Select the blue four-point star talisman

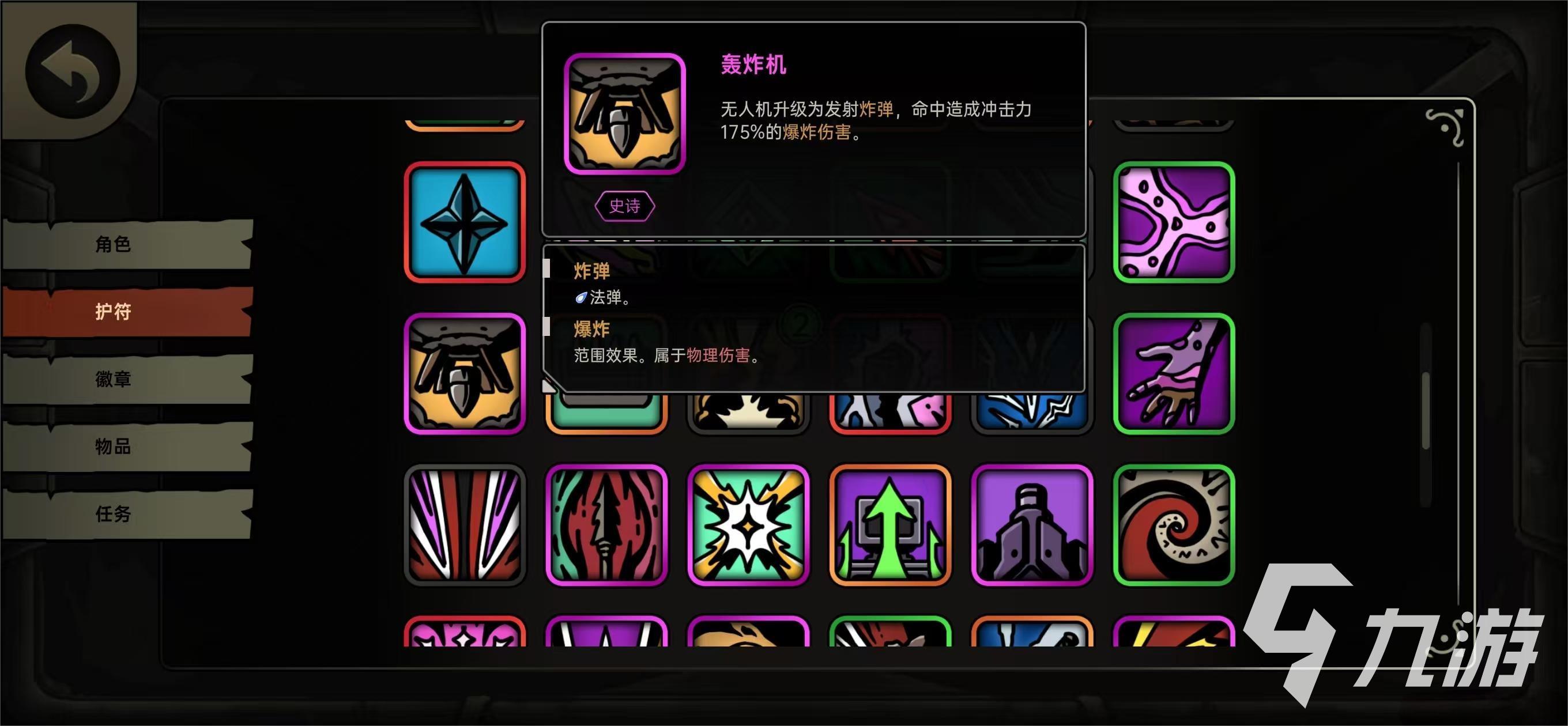coord(465,222)
